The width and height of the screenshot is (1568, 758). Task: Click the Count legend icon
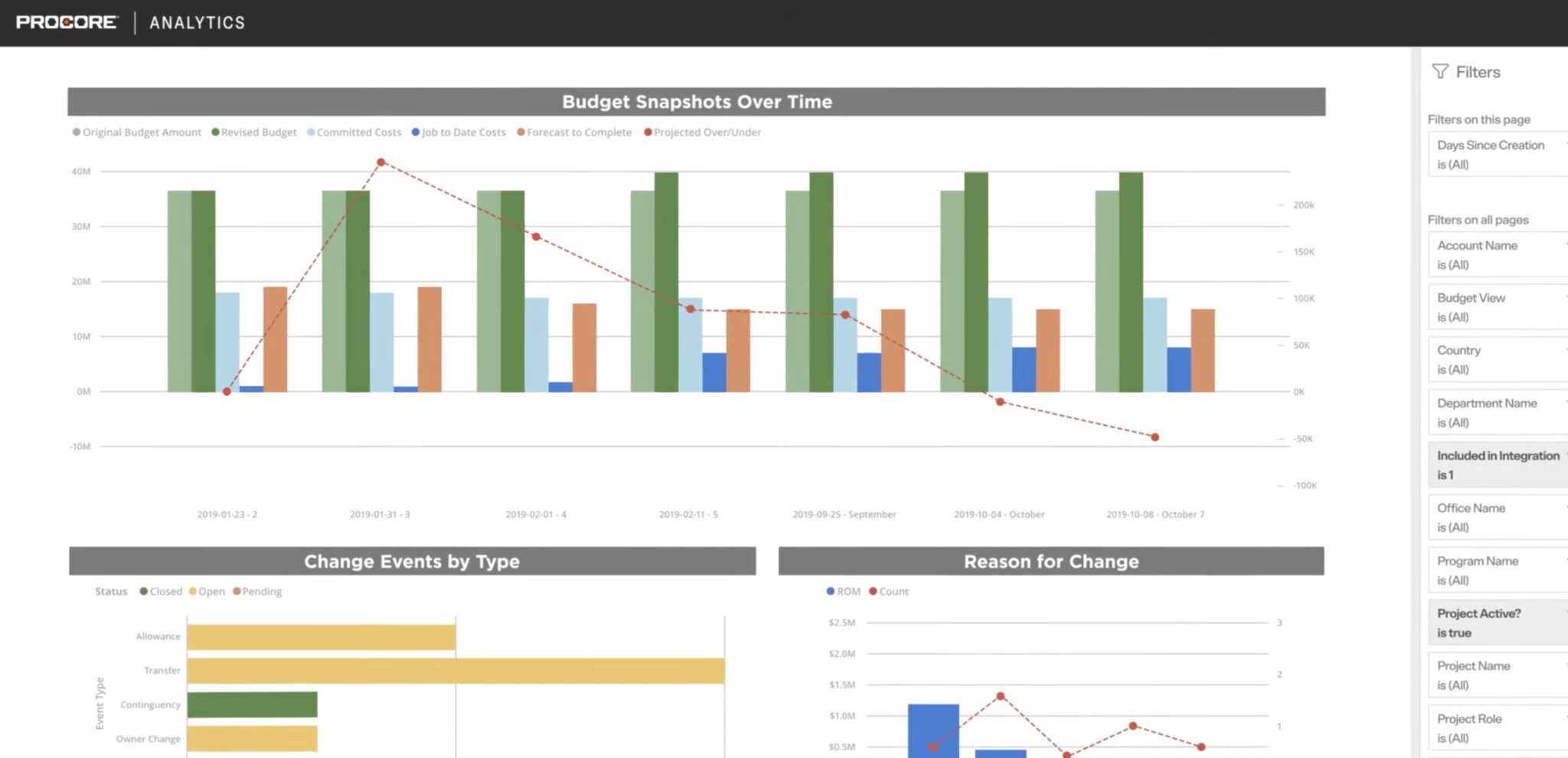pos(871,591)
